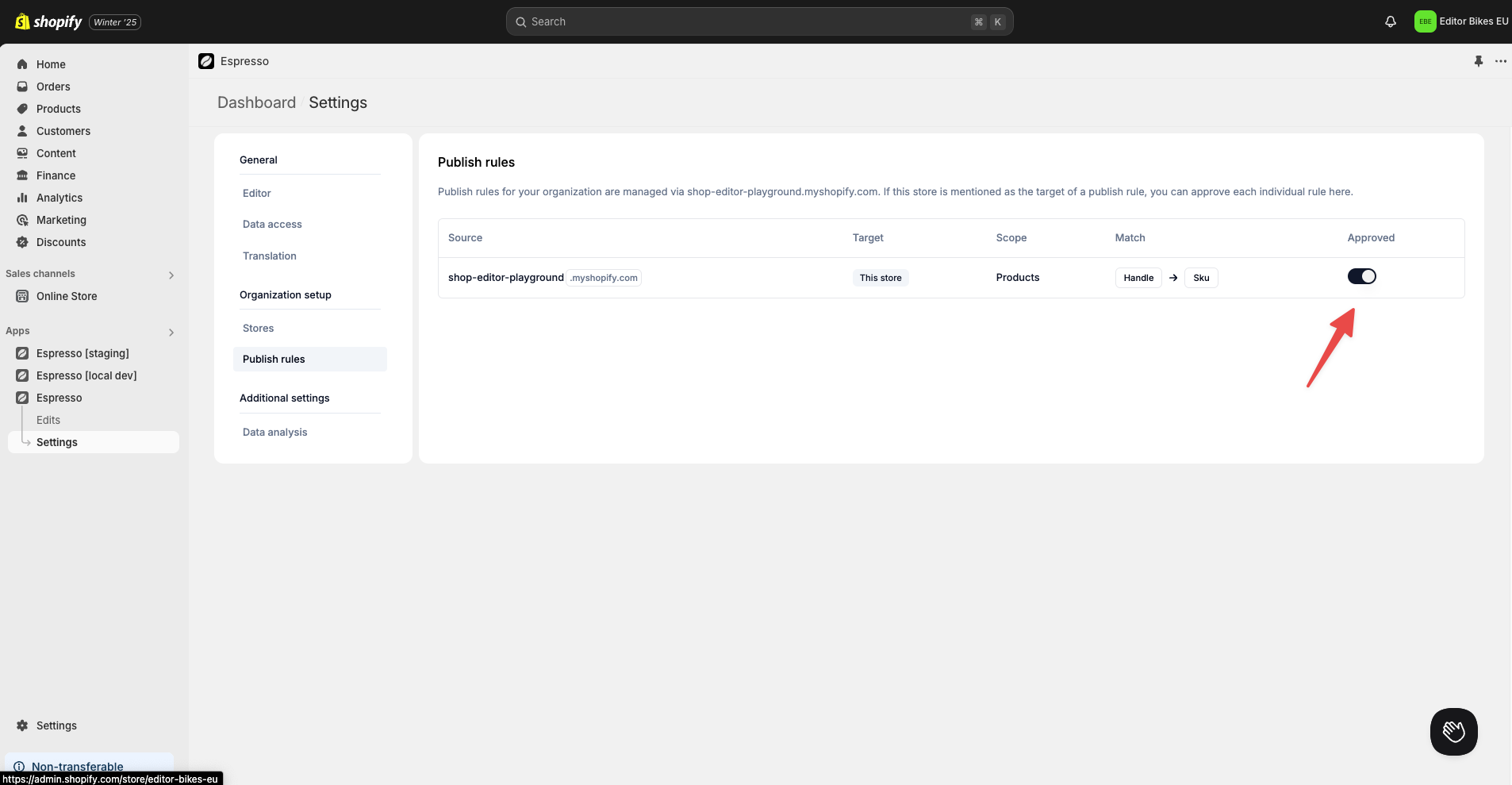Open the three-dot more actions menu
The width and height of the screenshot is (1512, 785).
[1500, 61]
